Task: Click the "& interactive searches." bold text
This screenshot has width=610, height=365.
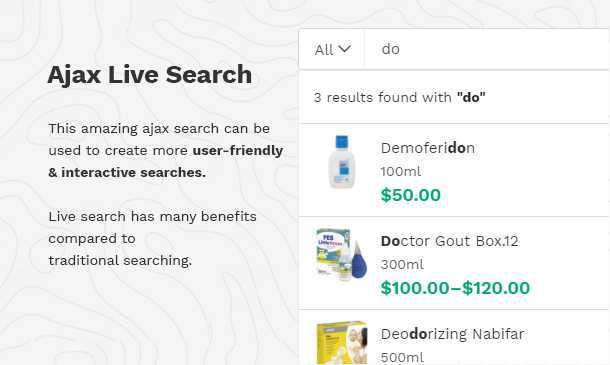Action: (x=127, y=172)
